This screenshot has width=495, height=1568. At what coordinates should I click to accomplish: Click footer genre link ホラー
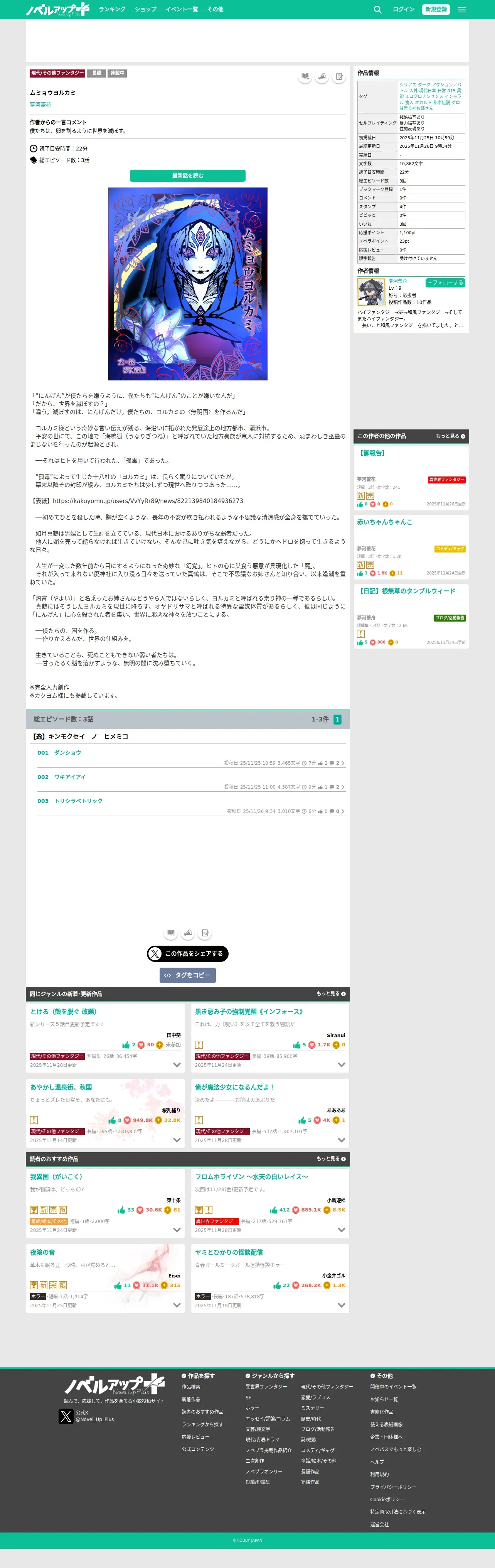[x=253, y=1408]
